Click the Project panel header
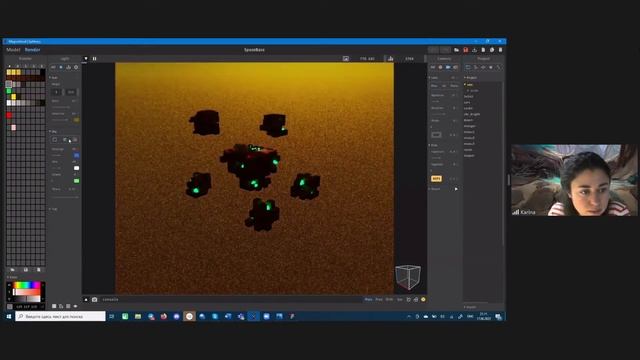This screenshot has width=640, height=360. (484, 59)
